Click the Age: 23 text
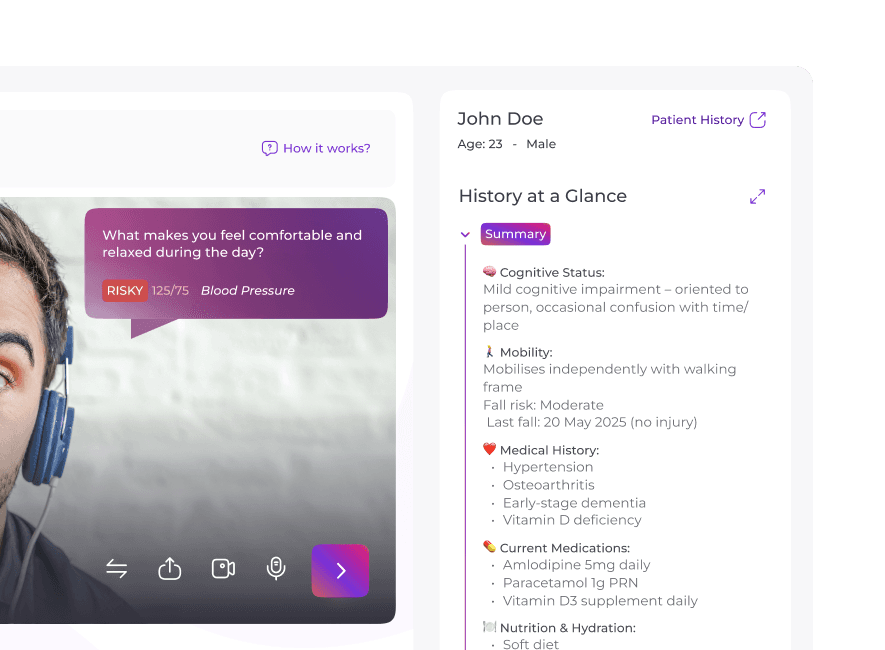 click(x=480, y=144)
